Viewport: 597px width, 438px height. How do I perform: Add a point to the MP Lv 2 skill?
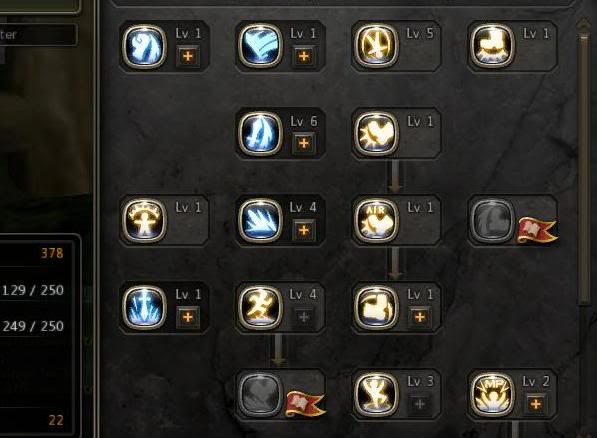(536, 404)
